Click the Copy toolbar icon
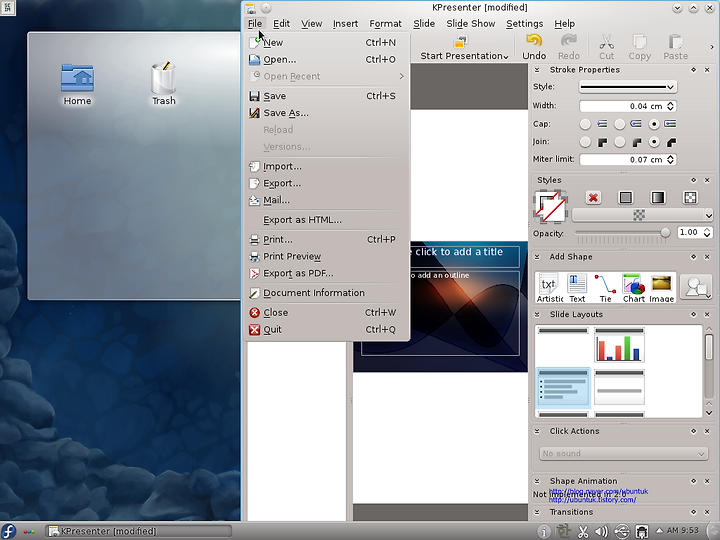Screen dimensions: 720x540 [x=640, y=41]
